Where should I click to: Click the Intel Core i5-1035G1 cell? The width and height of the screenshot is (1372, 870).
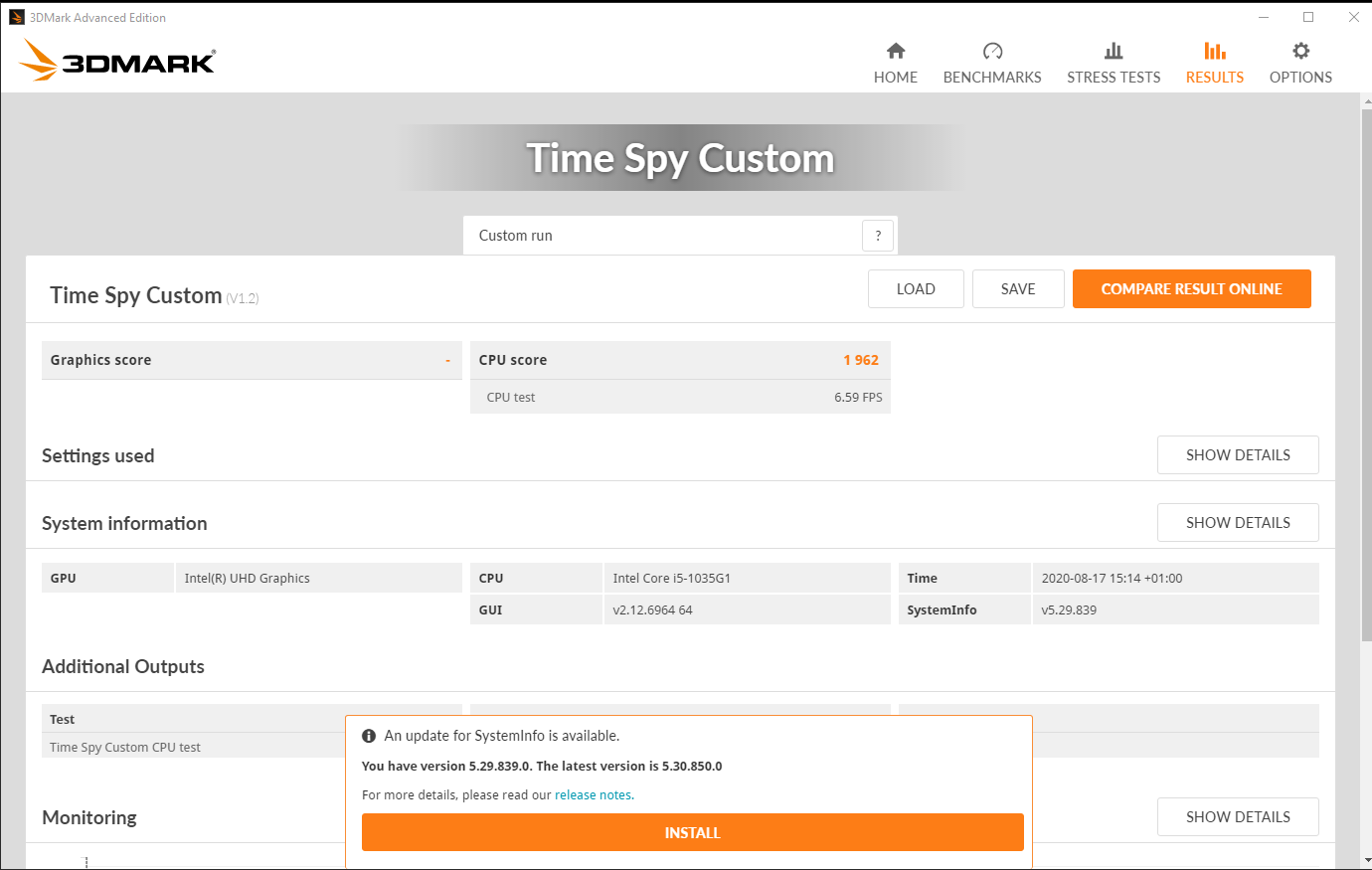[747, 578]
